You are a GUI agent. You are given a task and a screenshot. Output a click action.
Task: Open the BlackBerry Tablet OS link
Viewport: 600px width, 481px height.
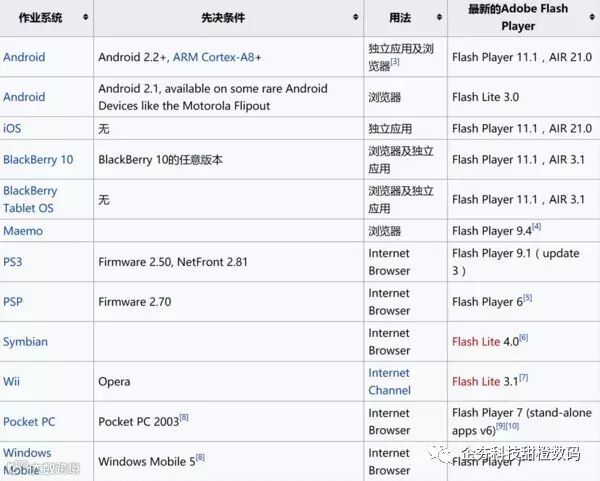pos(30,199)
